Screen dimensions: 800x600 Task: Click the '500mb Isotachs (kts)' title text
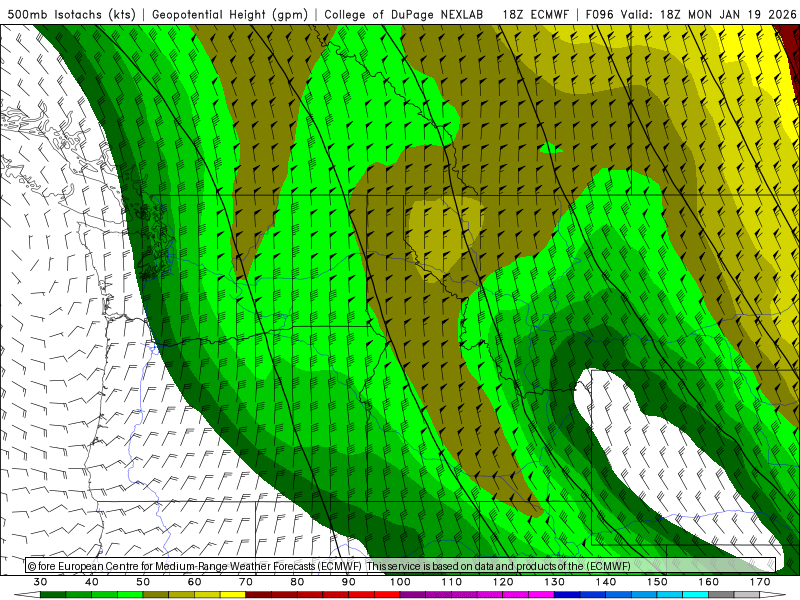tap(71, 14)
